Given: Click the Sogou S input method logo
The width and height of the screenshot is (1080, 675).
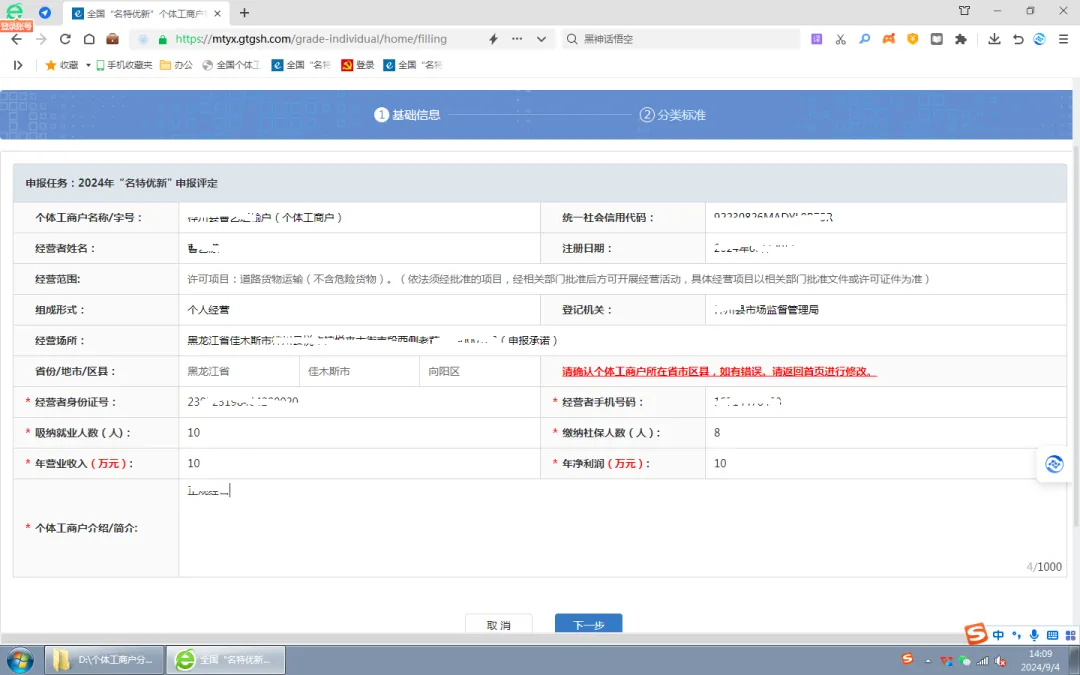Looking at the screenshot, I should pos(975,634).
